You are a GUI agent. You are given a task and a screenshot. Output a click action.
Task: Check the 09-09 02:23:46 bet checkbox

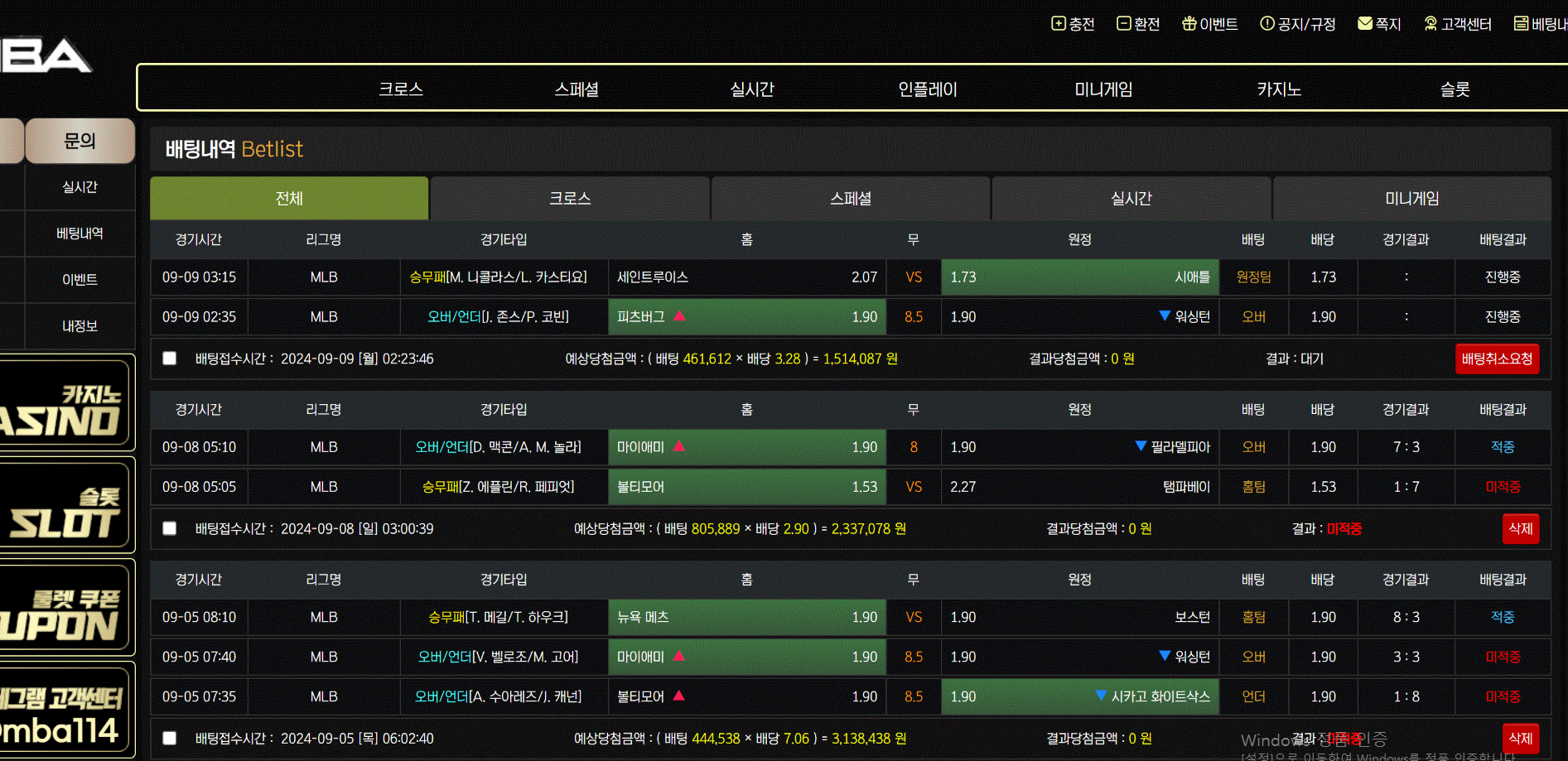point(170,359)
